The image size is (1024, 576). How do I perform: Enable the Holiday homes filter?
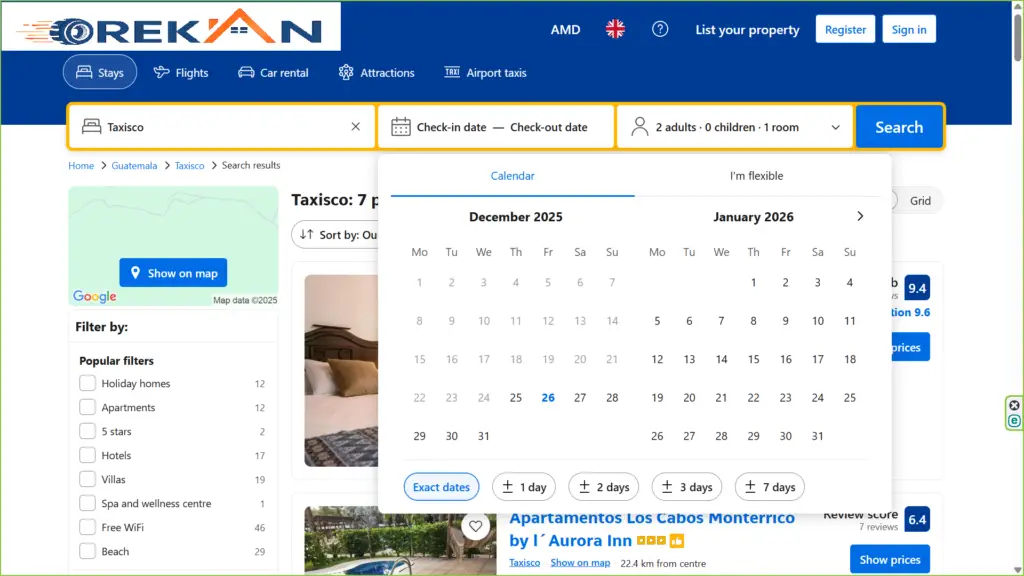(88, 383)
